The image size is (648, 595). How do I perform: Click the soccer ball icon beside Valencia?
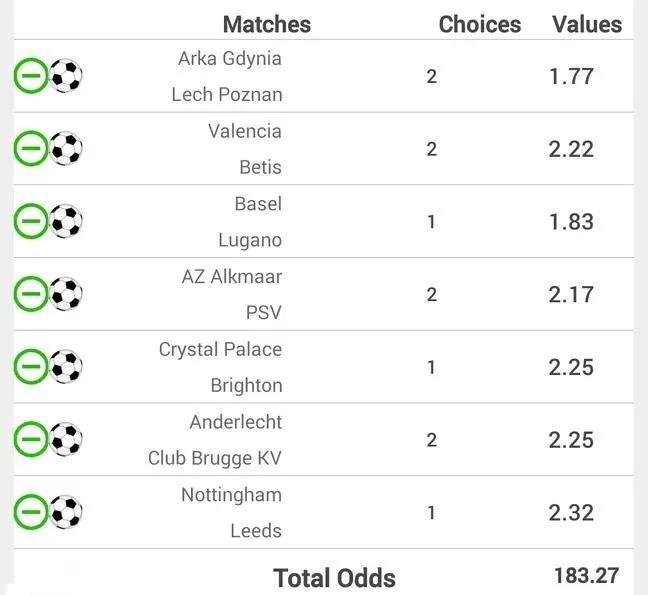tap(66, 149)
